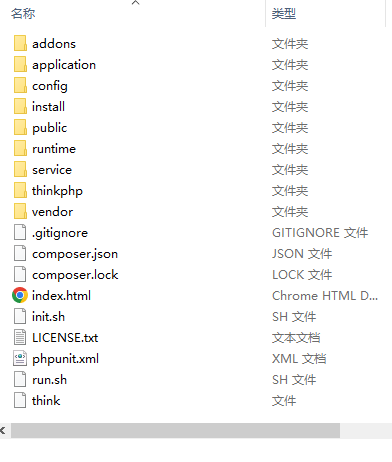The width and height of the screenshot is (392, 462).
Task: Click the JSON 文件 type cell
Action: point(302,254)
